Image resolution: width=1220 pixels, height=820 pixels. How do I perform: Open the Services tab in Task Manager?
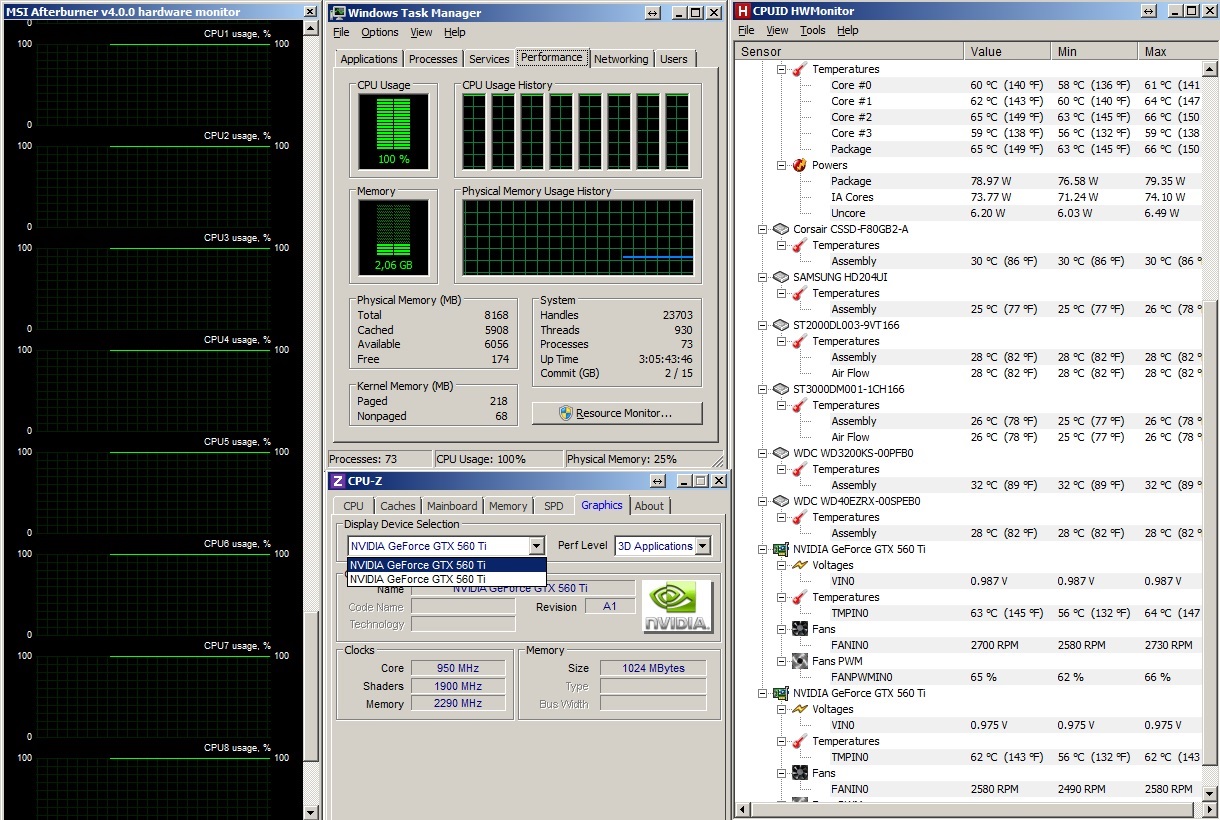pos(489,59)
